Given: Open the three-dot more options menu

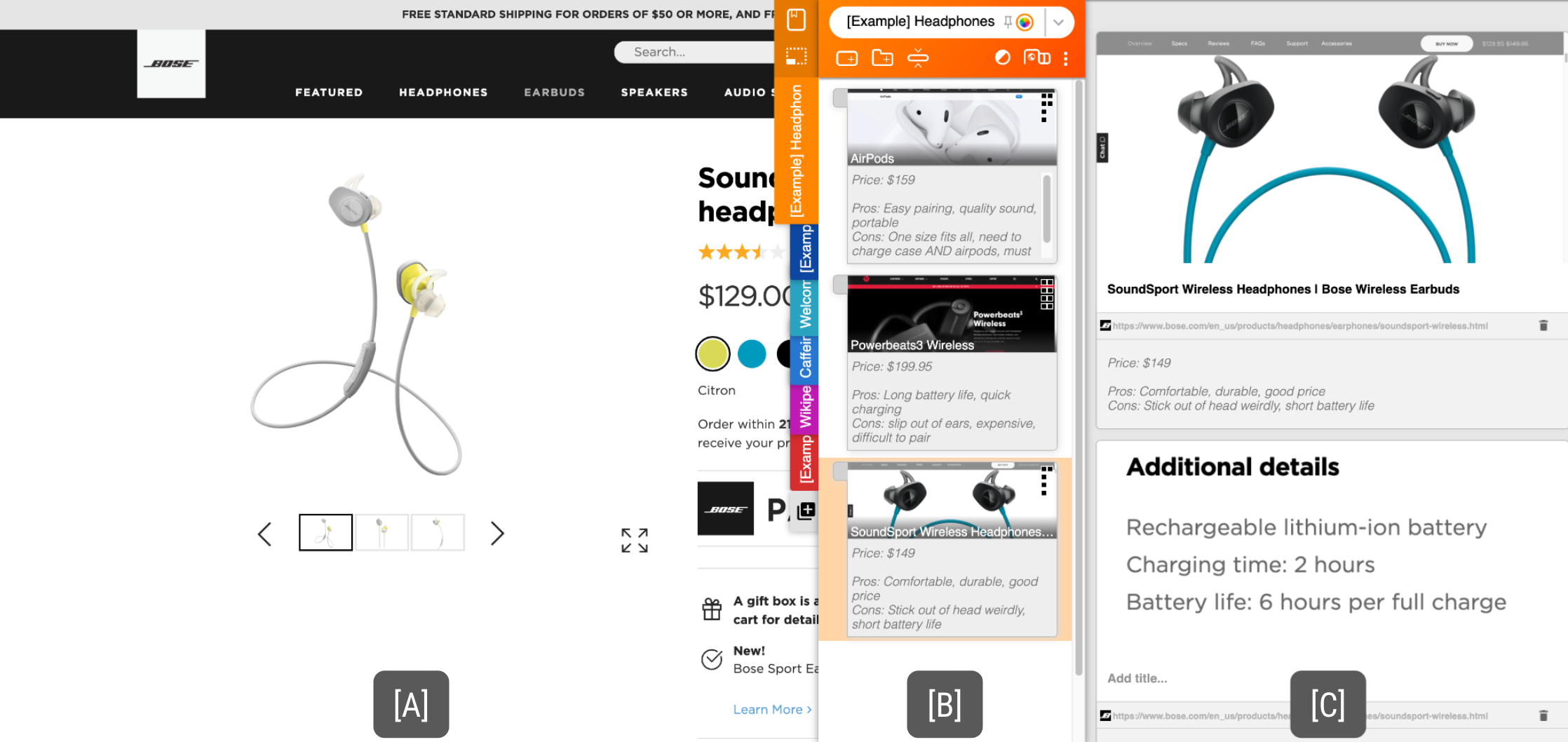Looking at the screenshot, I should click(1066, 58).
